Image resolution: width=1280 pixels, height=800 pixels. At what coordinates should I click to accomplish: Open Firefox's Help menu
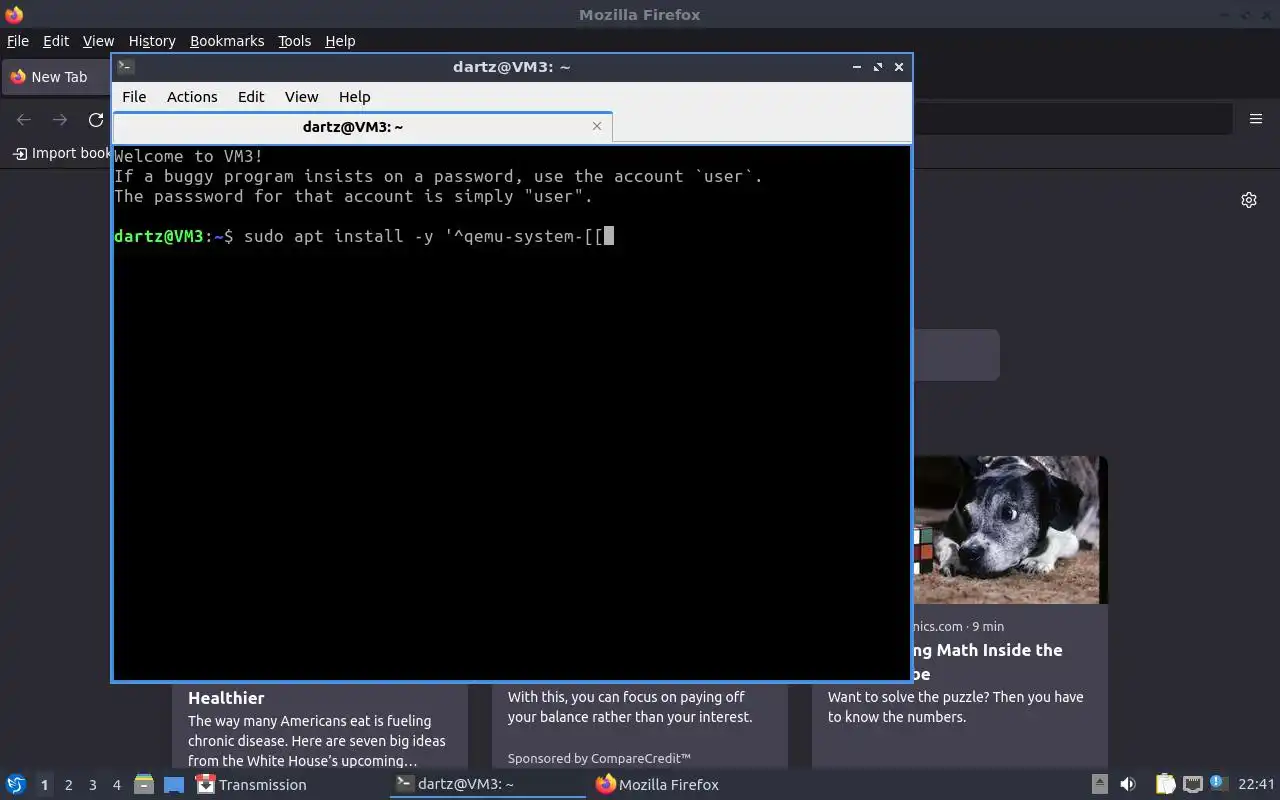click(340, 41)
